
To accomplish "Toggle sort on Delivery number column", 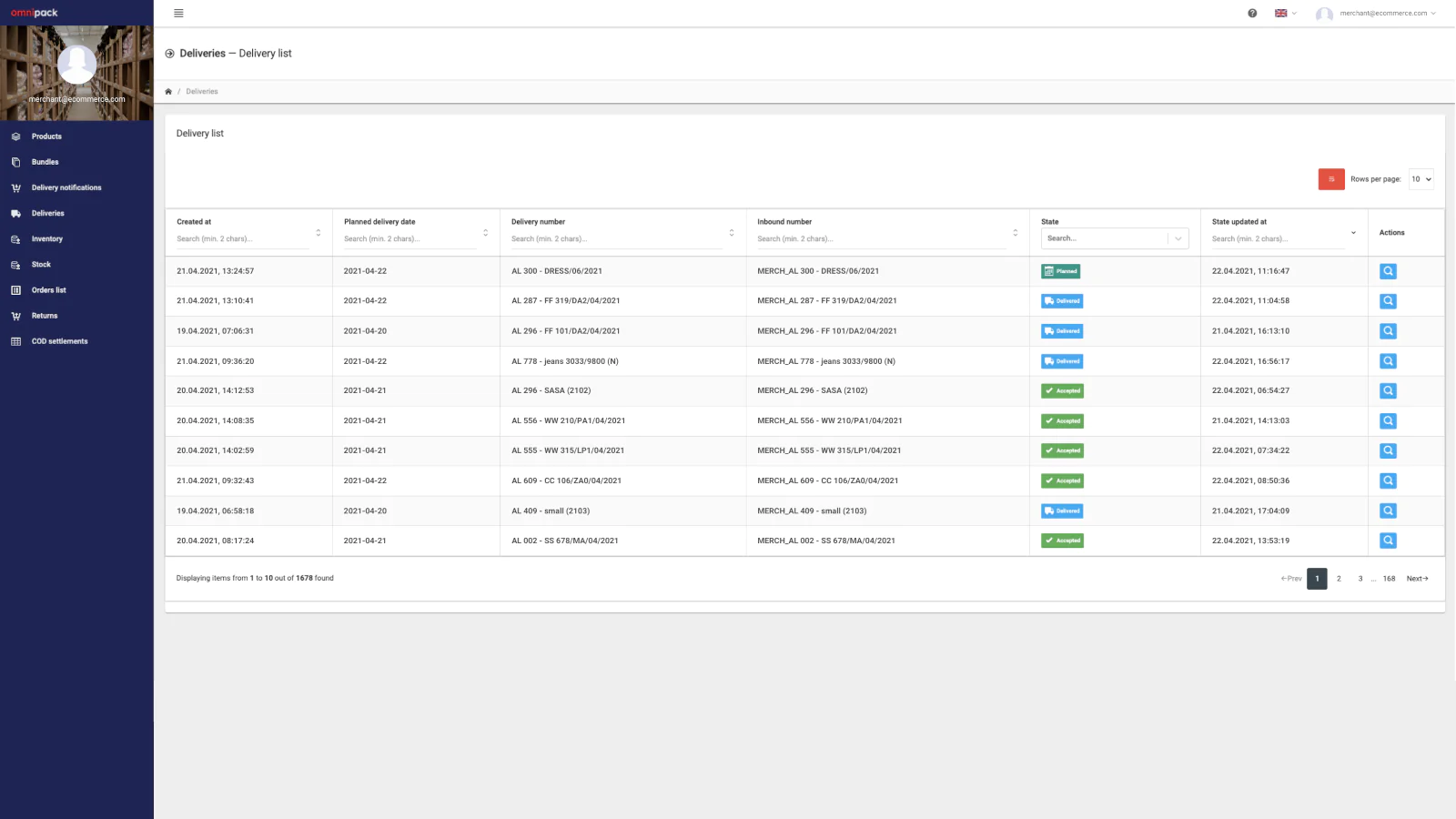I will click(731, 233).
